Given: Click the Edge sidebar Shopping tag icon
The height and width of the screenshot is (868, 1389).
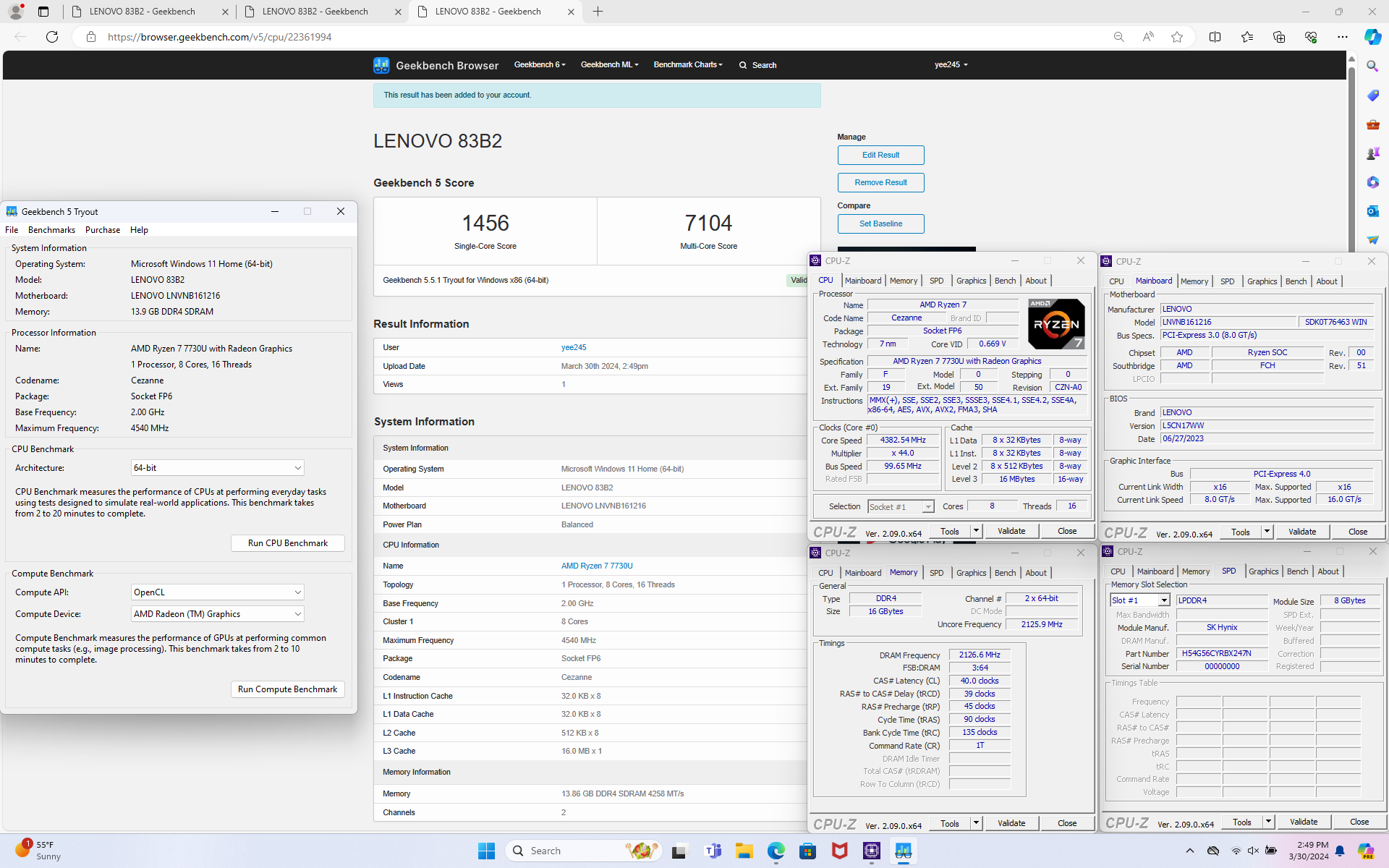Looking at the screenshot, I should pos(1372,95).
